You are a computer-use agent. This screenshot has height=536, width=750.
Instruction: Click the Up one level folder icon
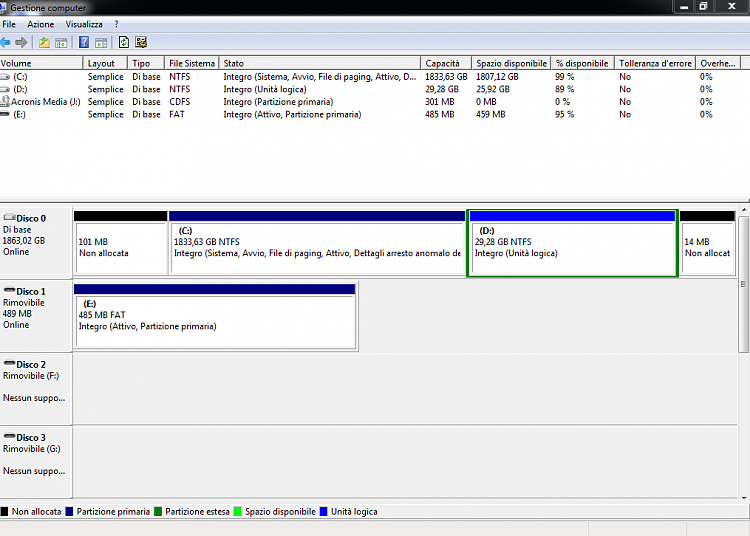44,43
